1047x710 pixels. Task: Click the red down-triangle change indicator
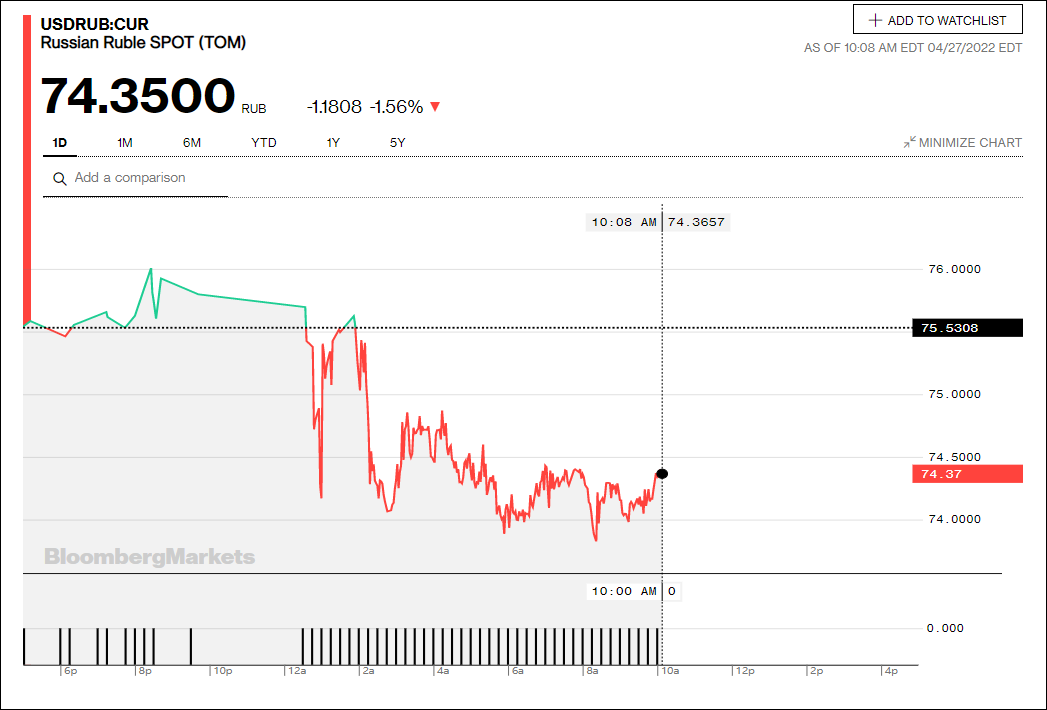435,107
